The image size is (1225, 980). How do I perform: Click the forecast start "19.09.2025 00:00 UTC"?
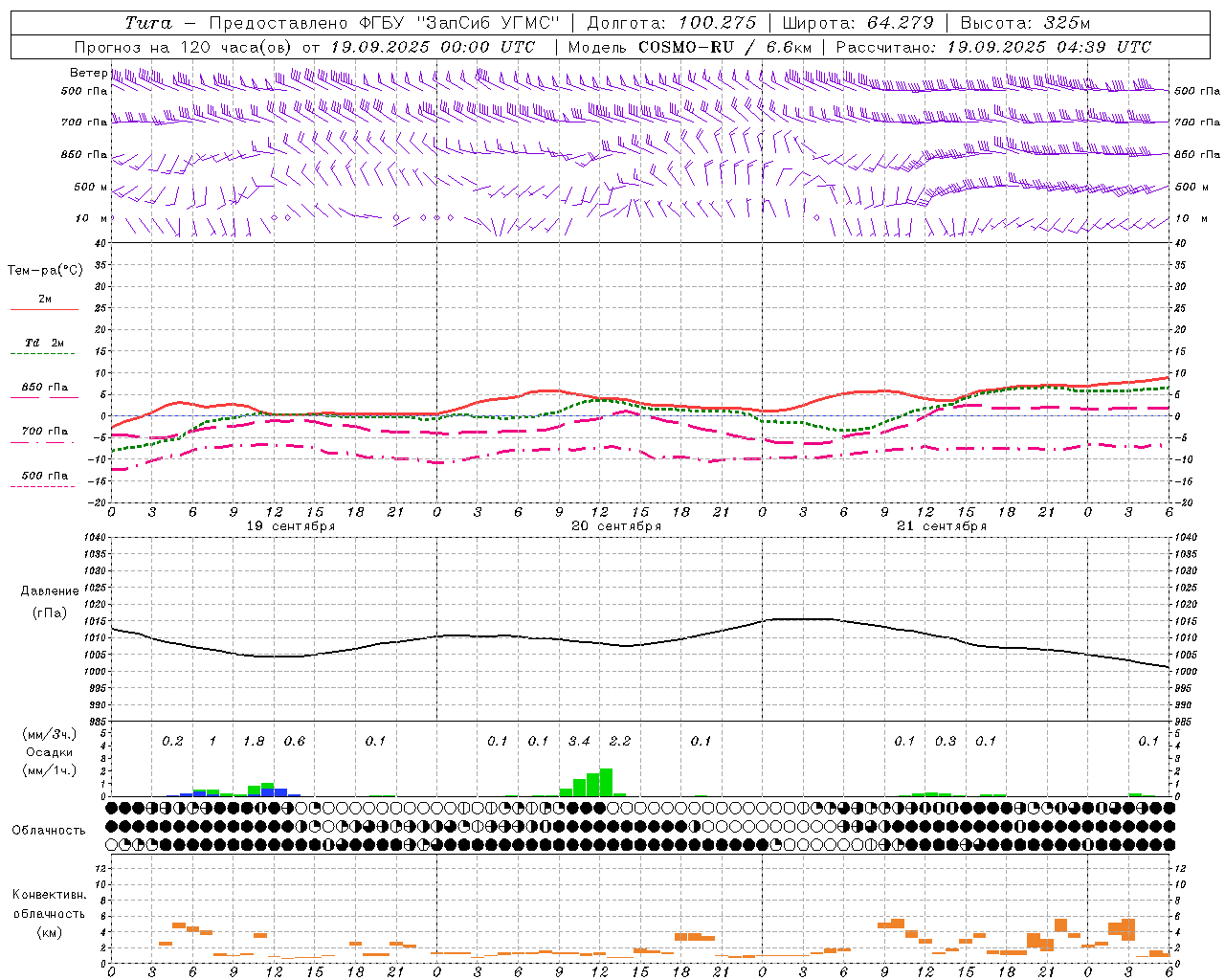pyautogui.click(x=433, y=47)
